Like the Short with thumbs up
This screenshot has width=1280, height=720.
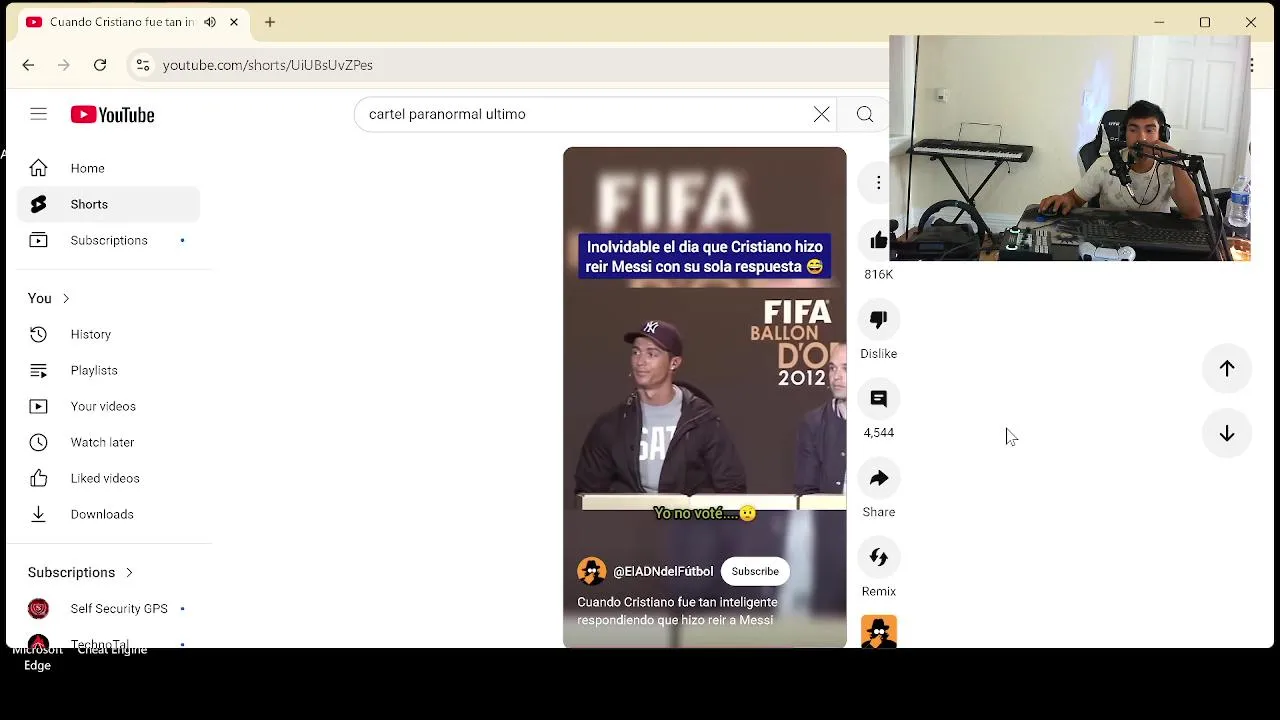point(878,240)
